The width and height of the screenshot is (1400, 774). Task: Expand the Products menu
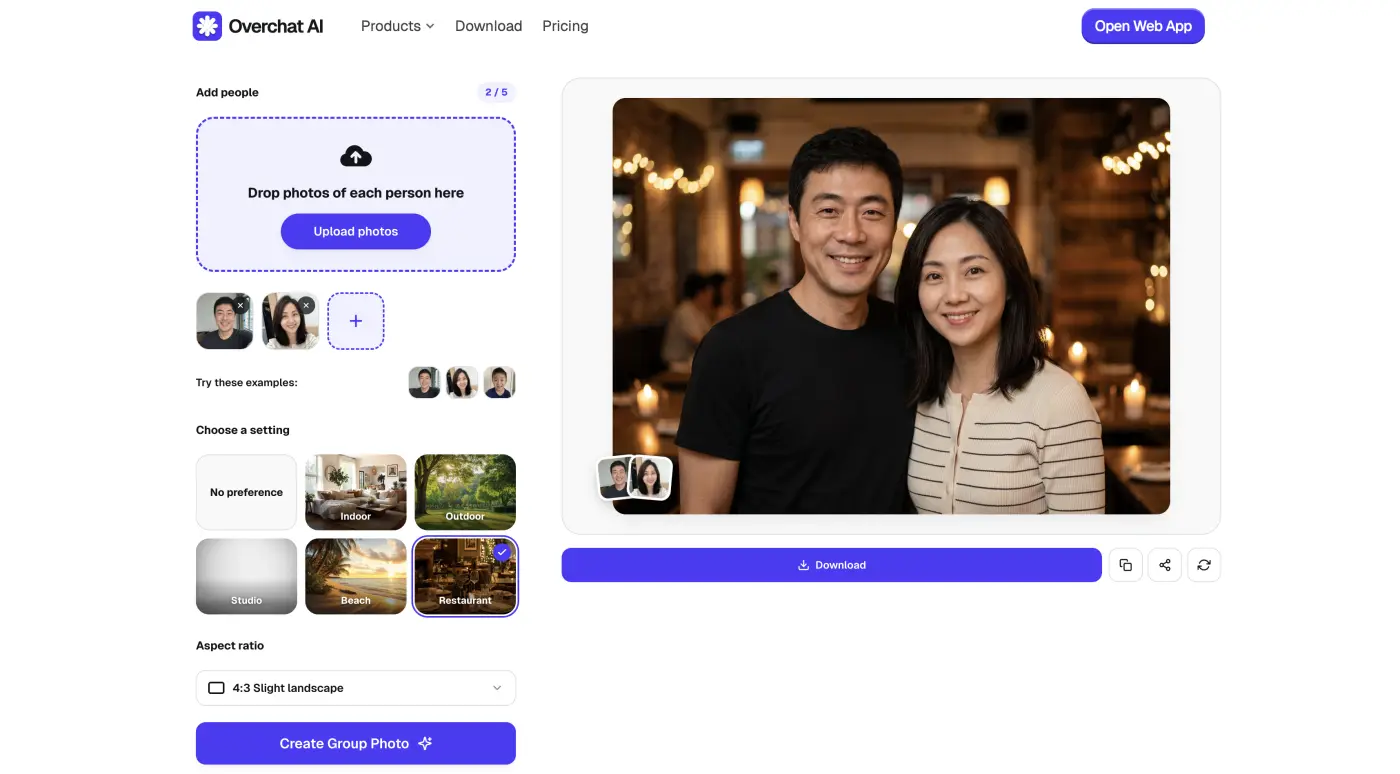[x=397, y=26]
